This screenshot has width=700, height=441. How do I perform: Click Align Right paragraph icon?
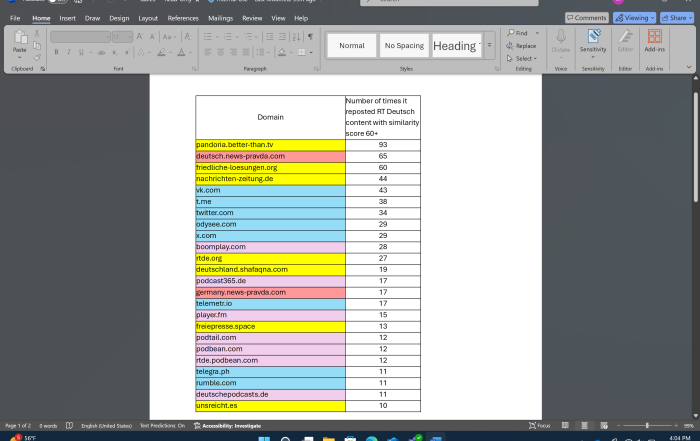tap(233, 52)
